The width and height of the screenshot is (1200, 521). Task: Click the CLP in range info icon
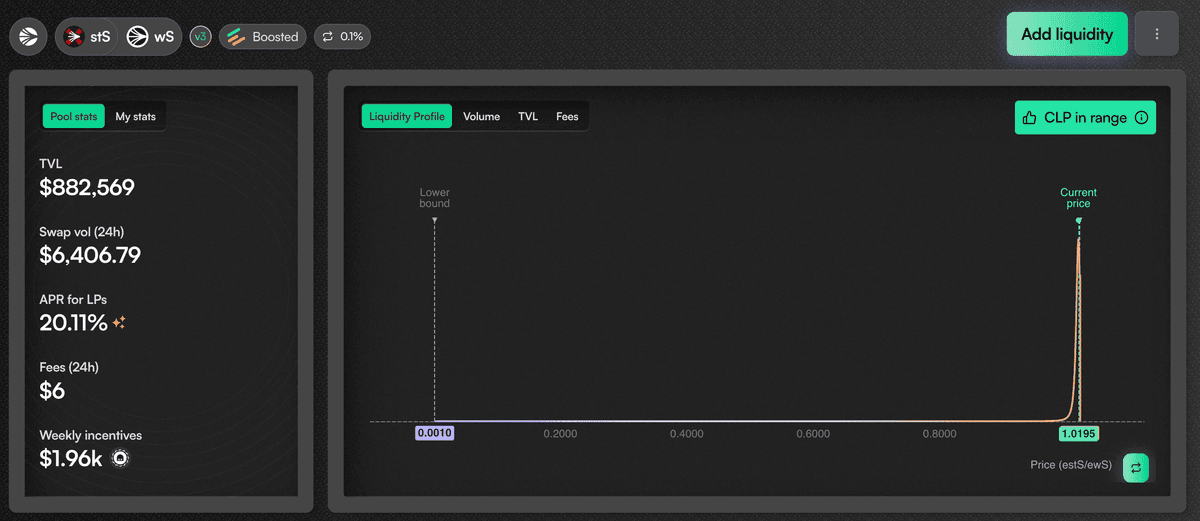coord(1140,118)
